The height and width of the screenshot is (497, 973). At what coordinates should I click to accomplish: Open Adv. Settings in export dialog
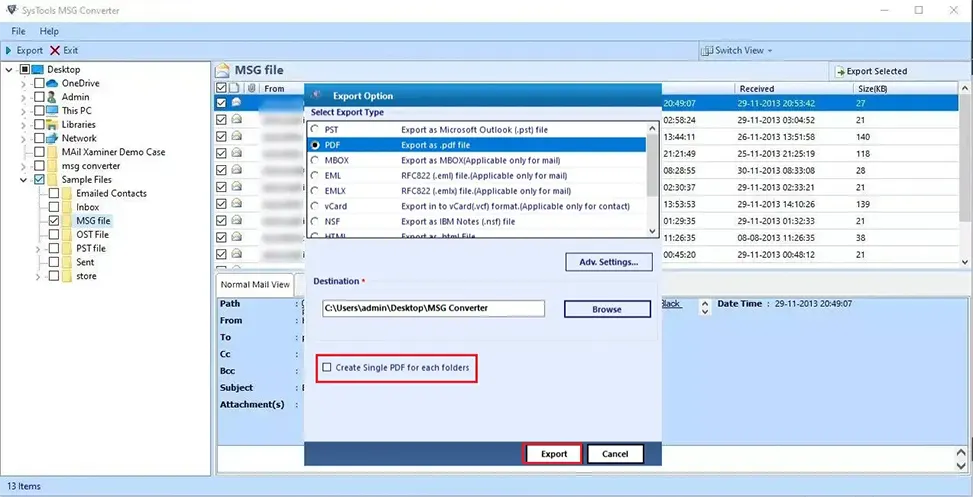(x=609, y=262)
